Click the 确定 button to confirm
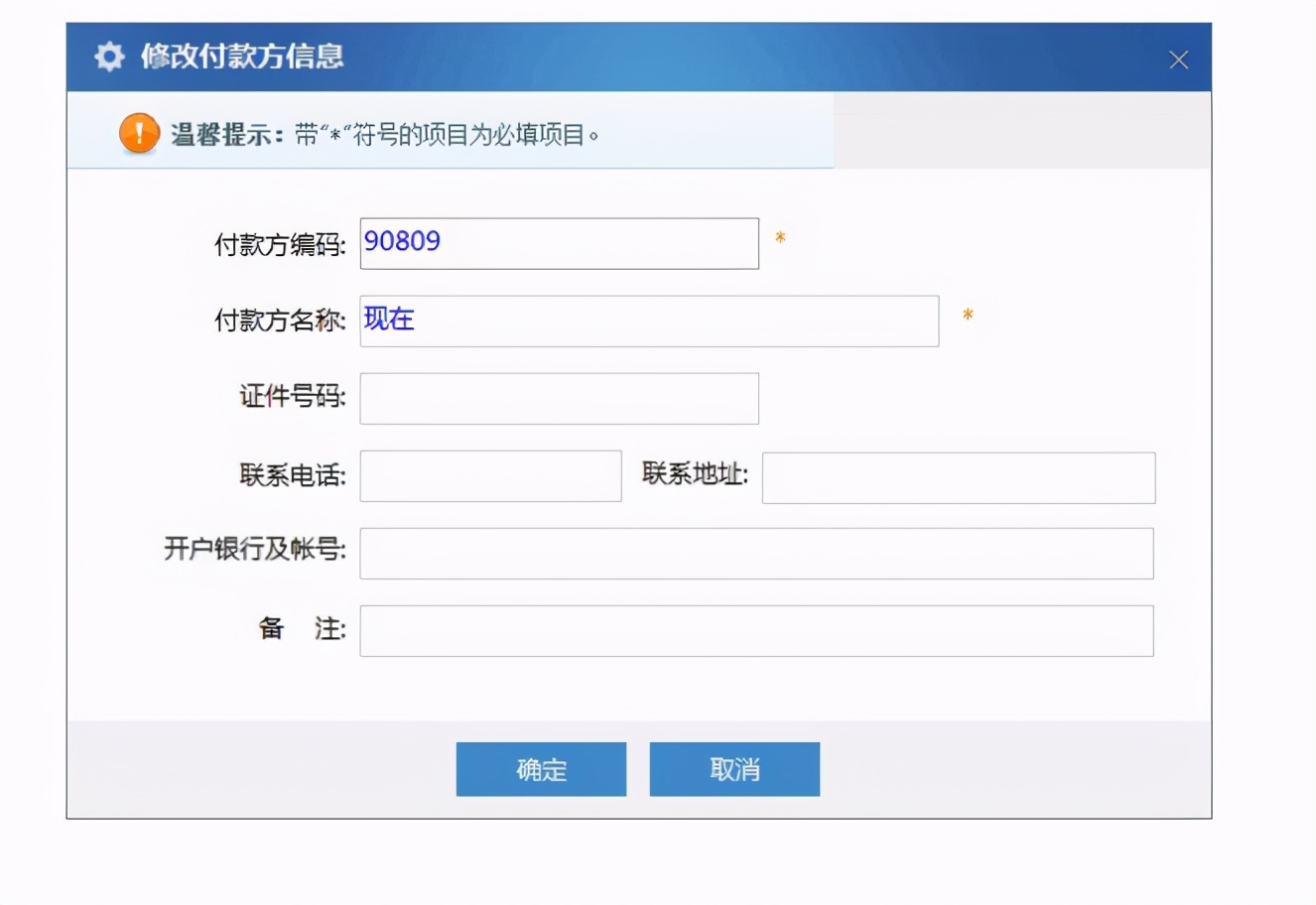 click(541, 768)
